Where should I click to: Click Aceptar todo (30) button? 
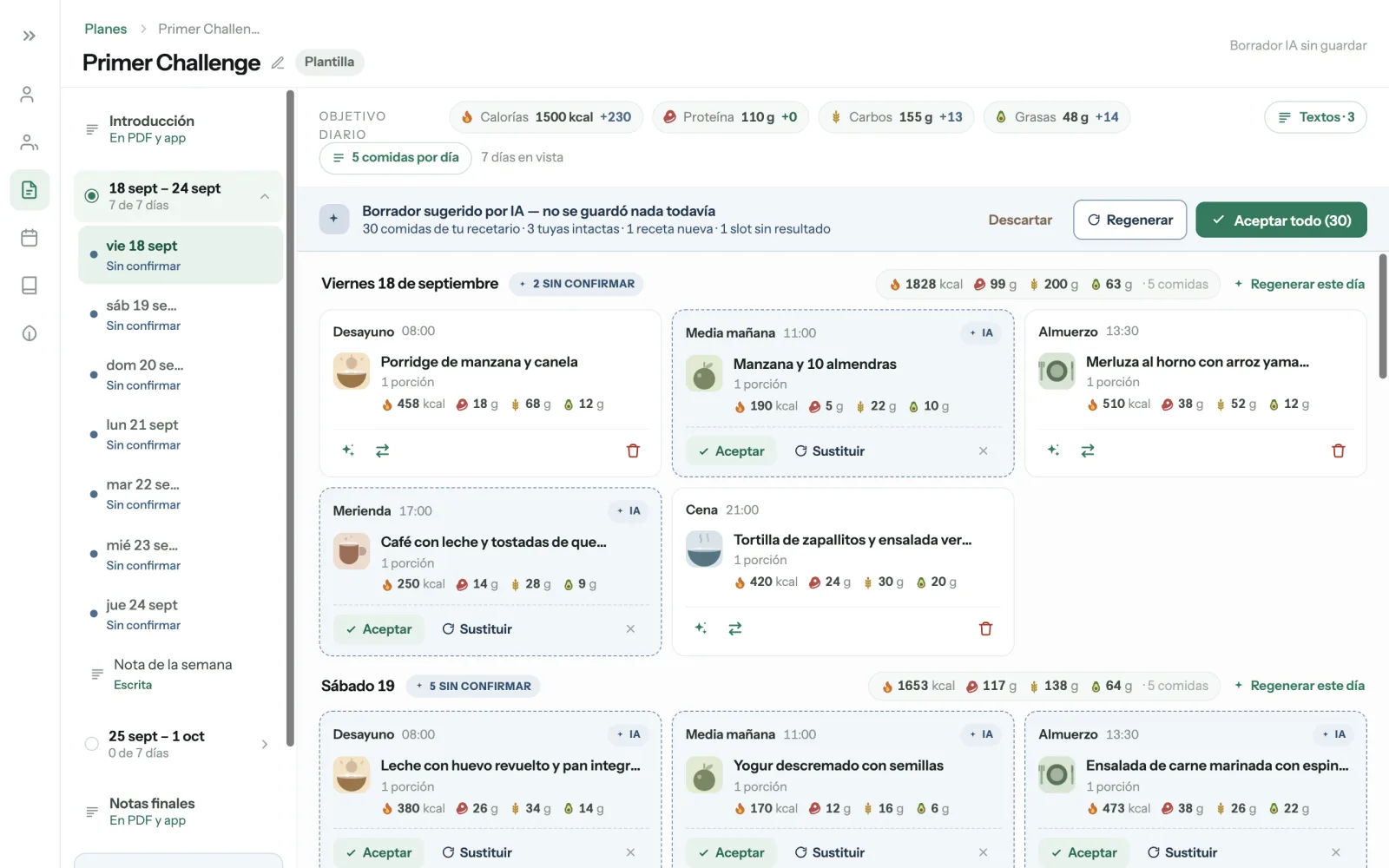tap(1280, 220)
